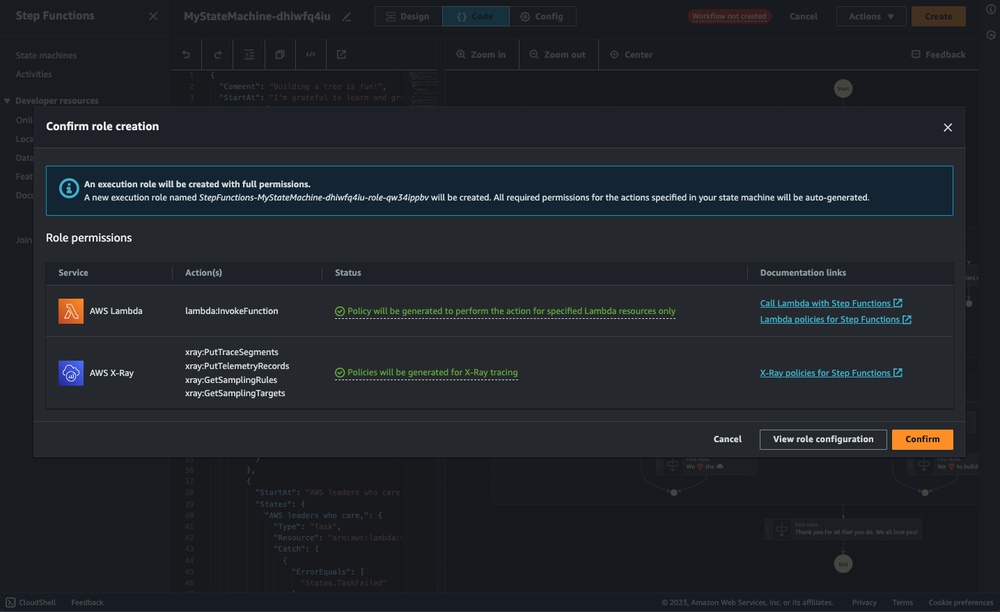Select xray:PutTelemetryRecords action text
Viewport: 1000px width, 612px height.
pos(237,366)
